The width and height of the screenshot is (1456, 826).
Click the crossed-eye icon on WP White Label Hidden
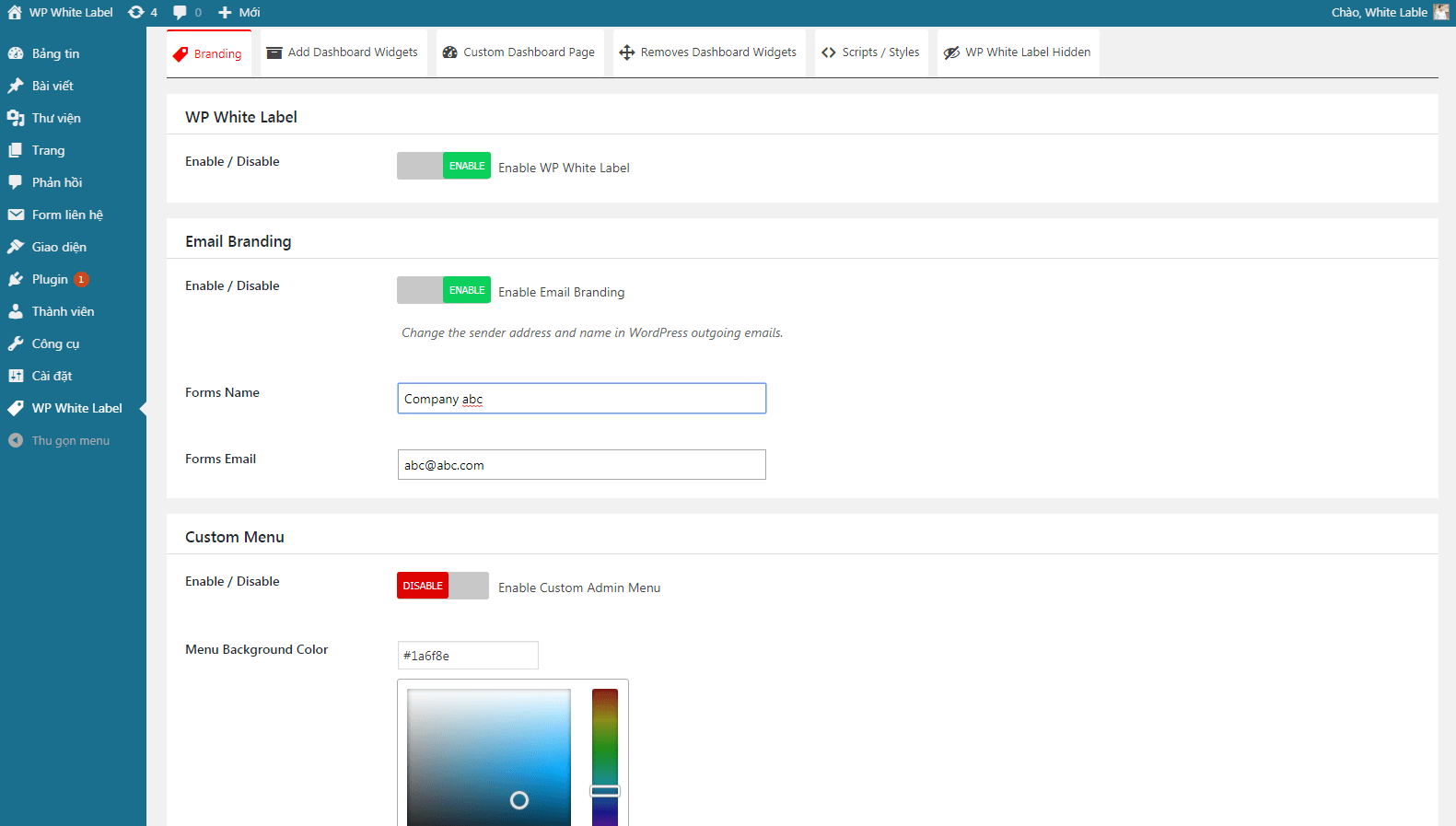952,52
